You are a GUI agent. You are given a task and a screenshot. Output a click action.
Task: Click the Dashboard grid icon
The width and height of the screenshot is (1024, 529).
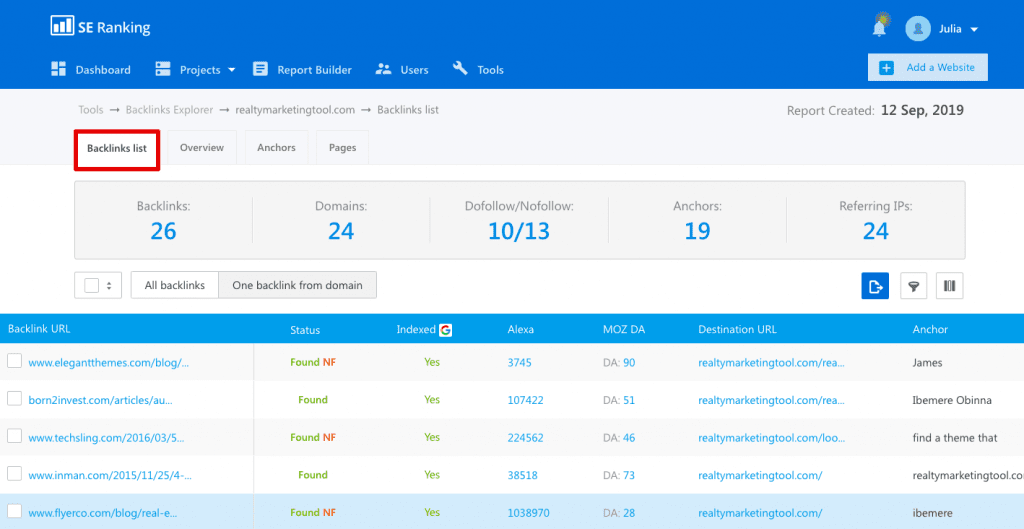[59, 69]
